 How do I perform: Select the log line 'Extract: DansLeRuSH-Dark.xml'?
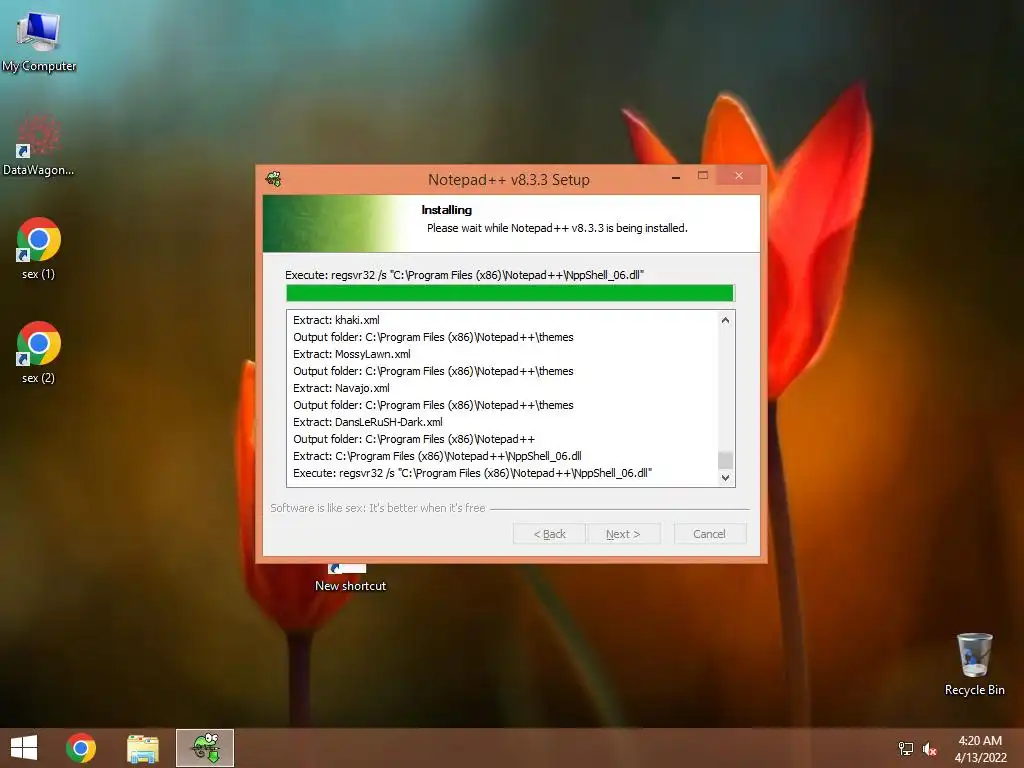(x=368, y=422)
